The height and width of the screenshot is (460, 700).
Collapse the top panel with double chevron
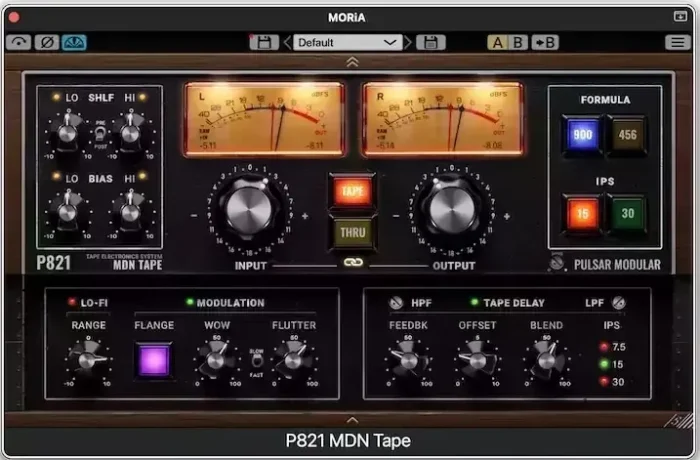tap(350, 62)
